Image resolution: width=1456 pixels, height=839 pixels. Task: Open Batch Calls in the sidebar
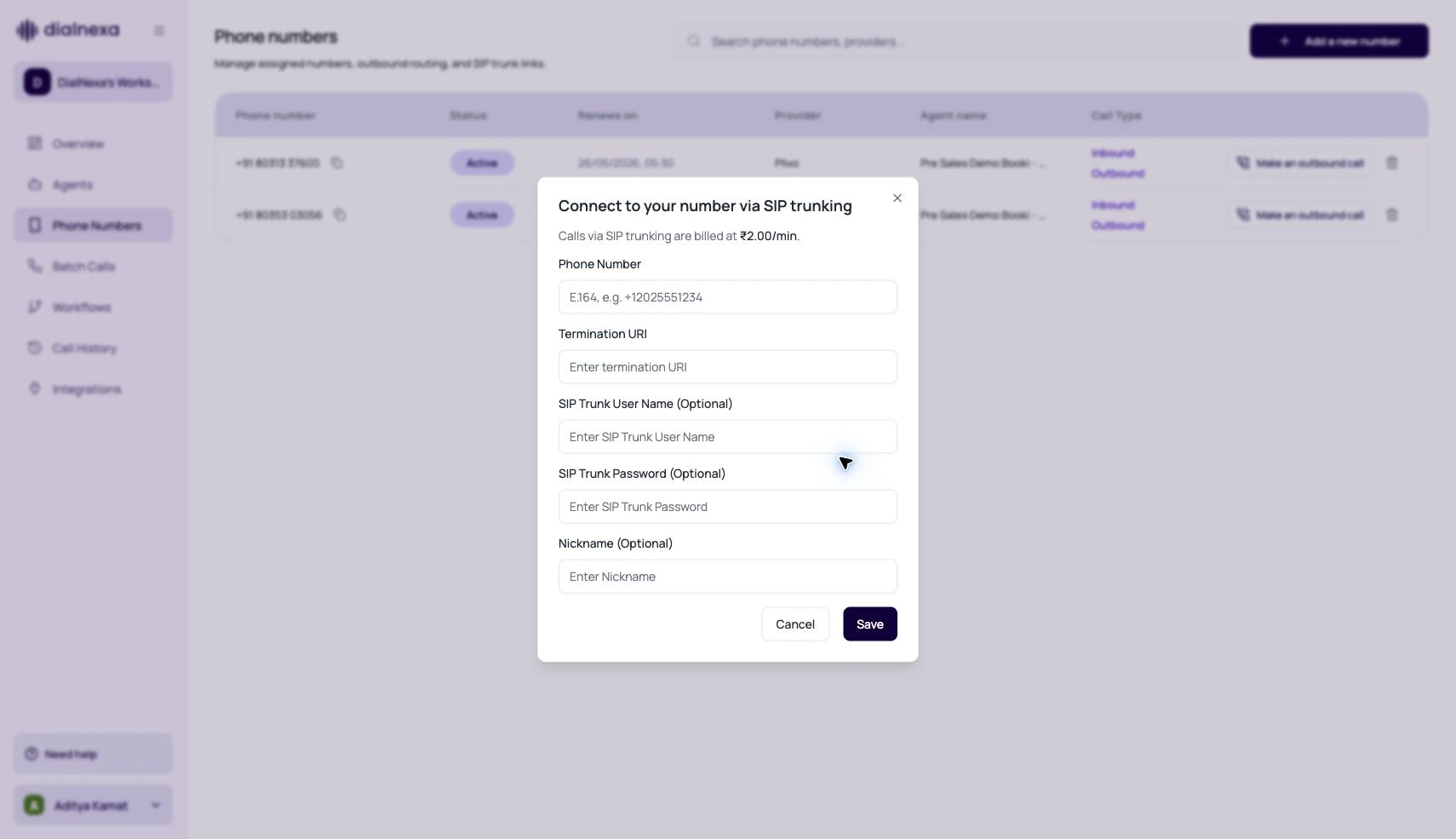point(94,267)
